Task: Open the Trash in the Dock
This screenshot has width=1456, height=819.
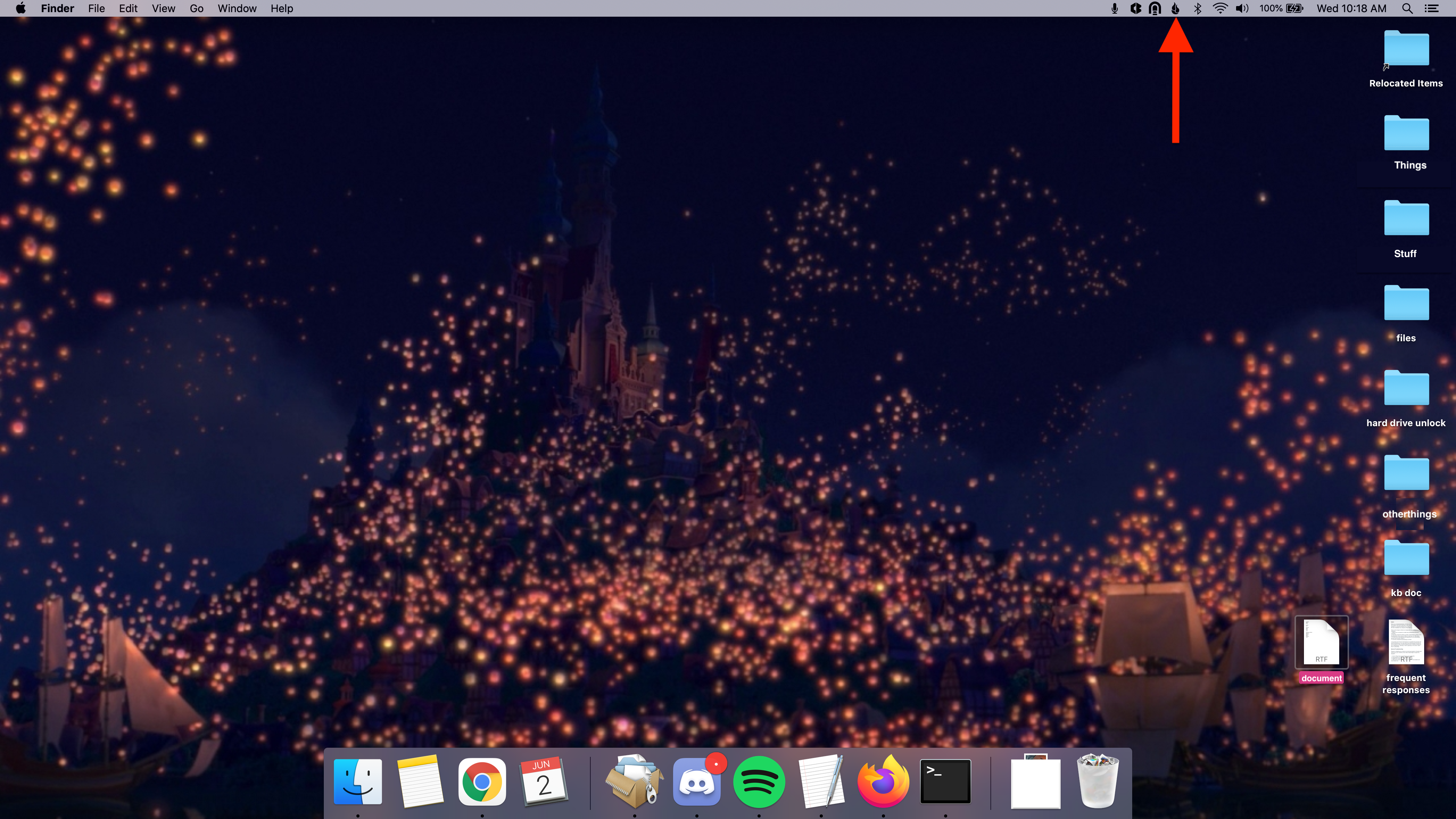Action: point(1098,782)
